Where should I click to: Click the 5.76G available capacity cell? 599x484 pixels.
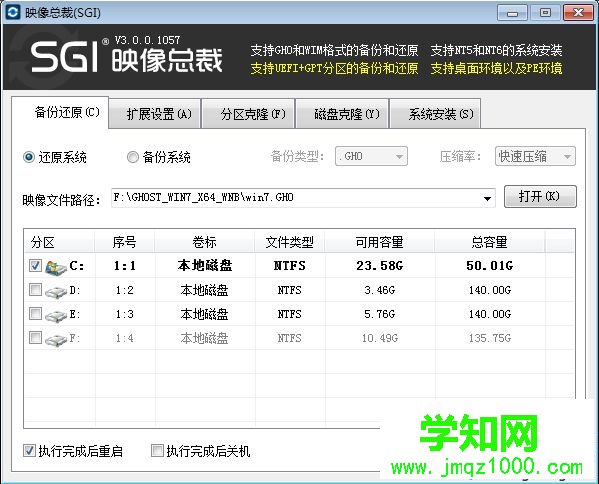click(x=380, y=314)
